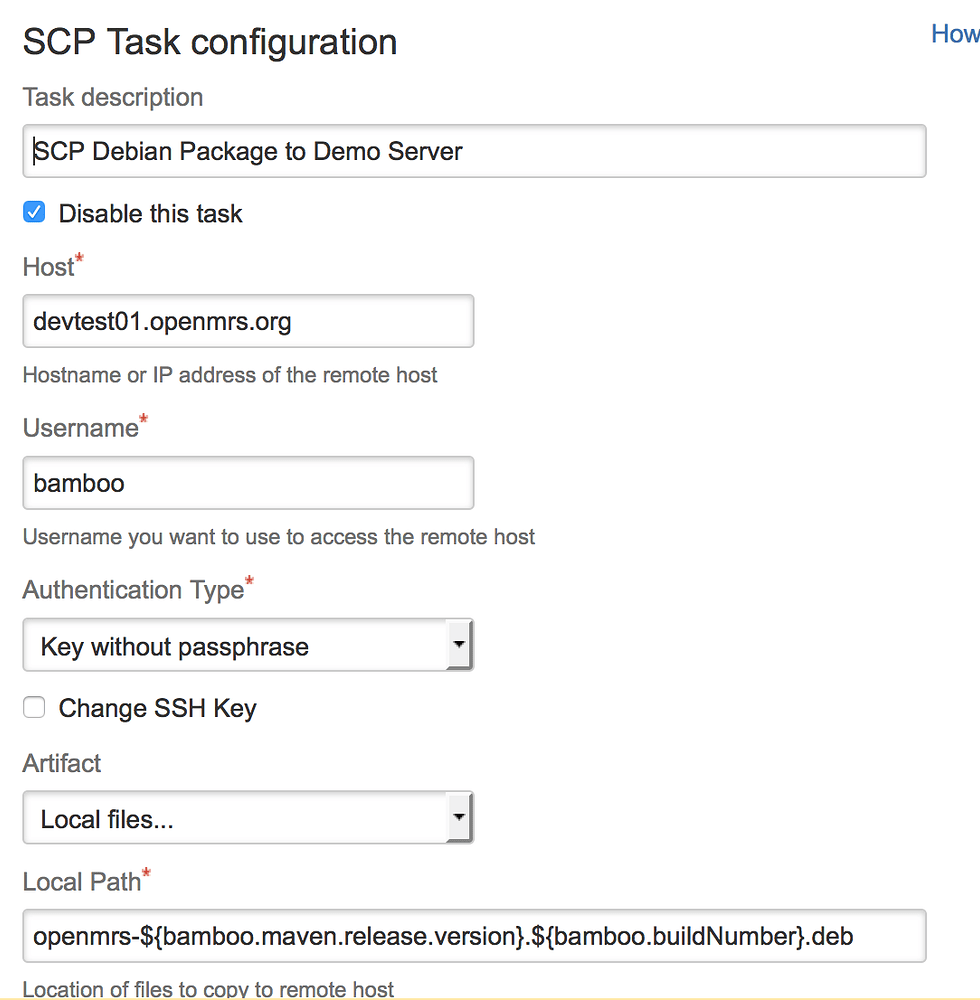Click the 'Host' field label
Viewport: 980px width, 1000px height.
pos(49,268)
